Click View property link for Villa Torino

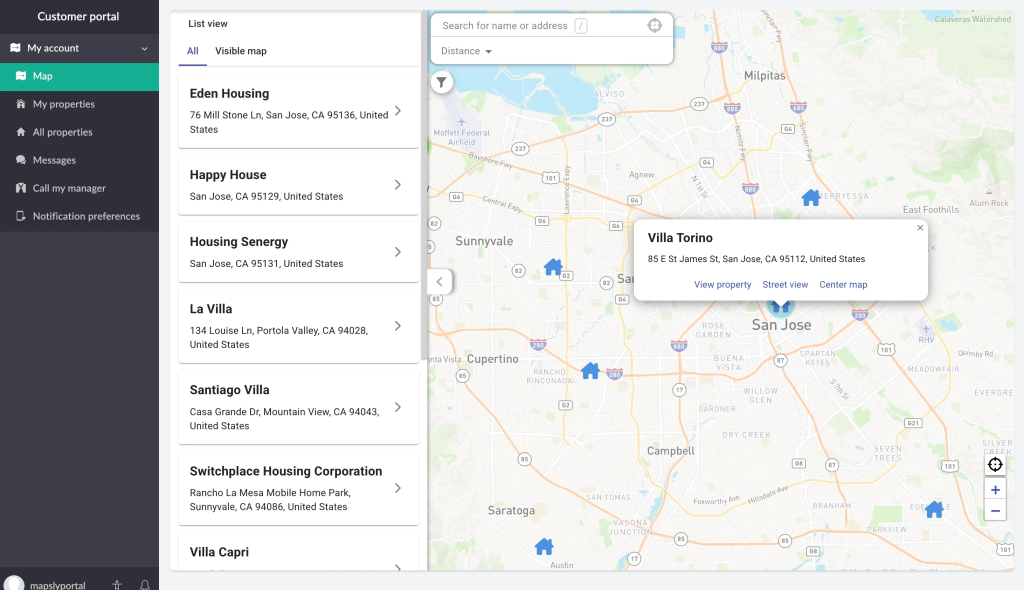[x=722, y=285]
